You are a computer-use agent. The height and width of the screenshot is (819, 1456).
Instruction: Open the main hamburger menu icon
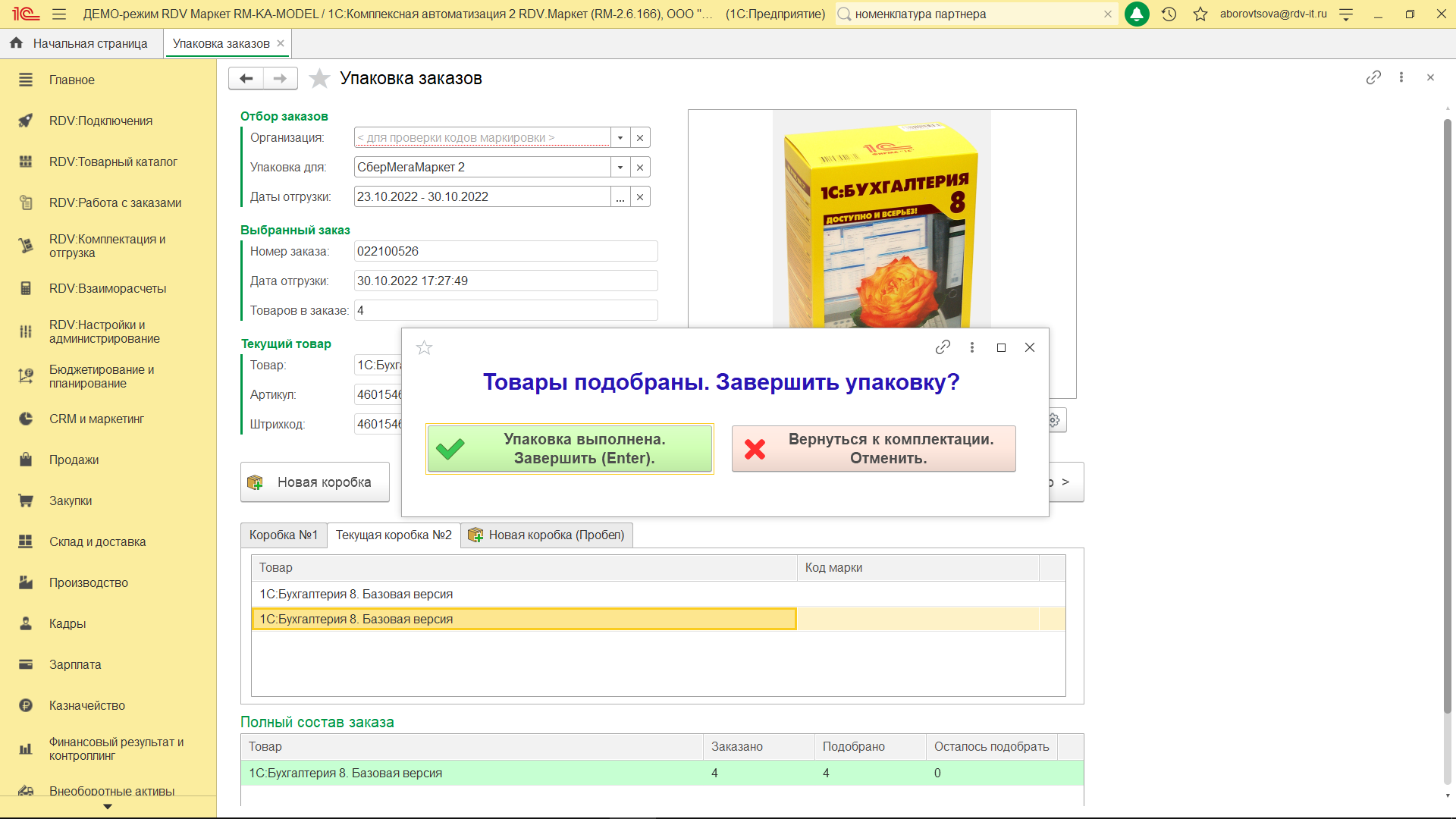click(x=59, y=14)
